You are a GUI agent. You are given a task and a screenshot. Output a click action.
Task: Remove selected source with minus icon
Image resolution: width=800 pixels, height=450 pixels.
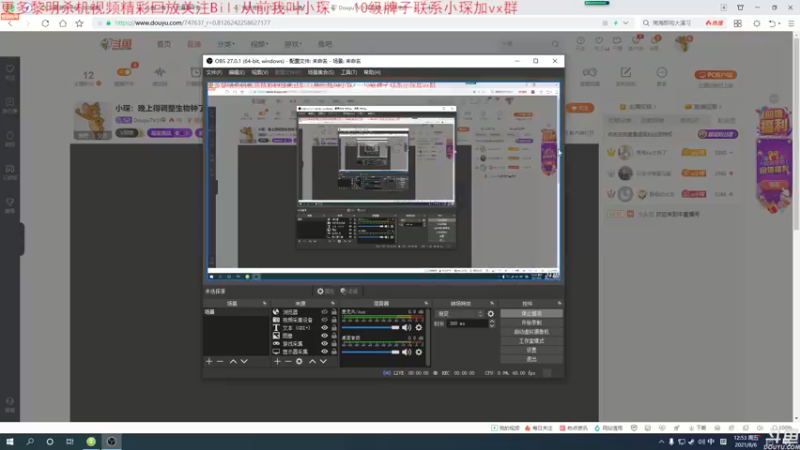[288, 361]
